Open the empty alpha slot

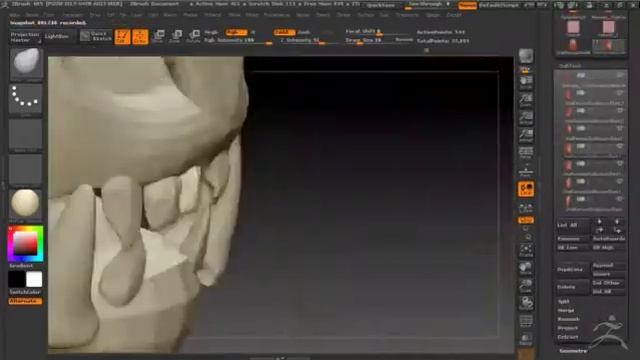[x=25, y=135]
